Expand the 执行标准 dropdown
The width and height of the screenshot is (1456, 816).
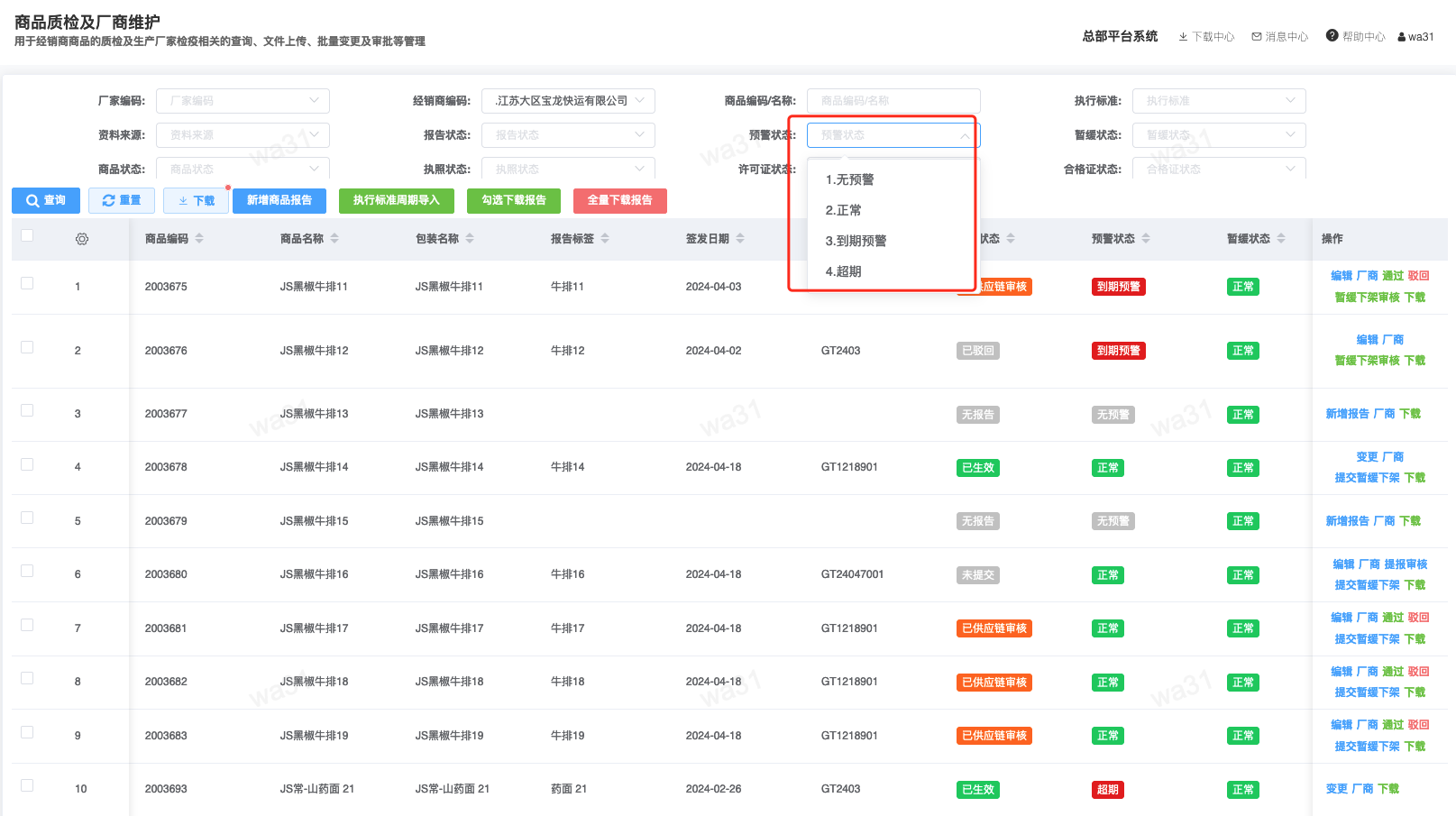(x=1219, y=101)
